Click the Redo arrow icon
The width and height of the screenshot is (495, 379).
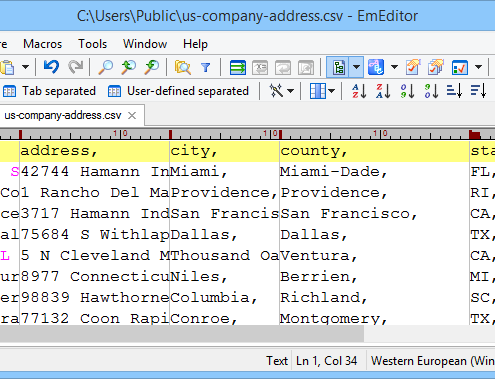tap(75, 67)
